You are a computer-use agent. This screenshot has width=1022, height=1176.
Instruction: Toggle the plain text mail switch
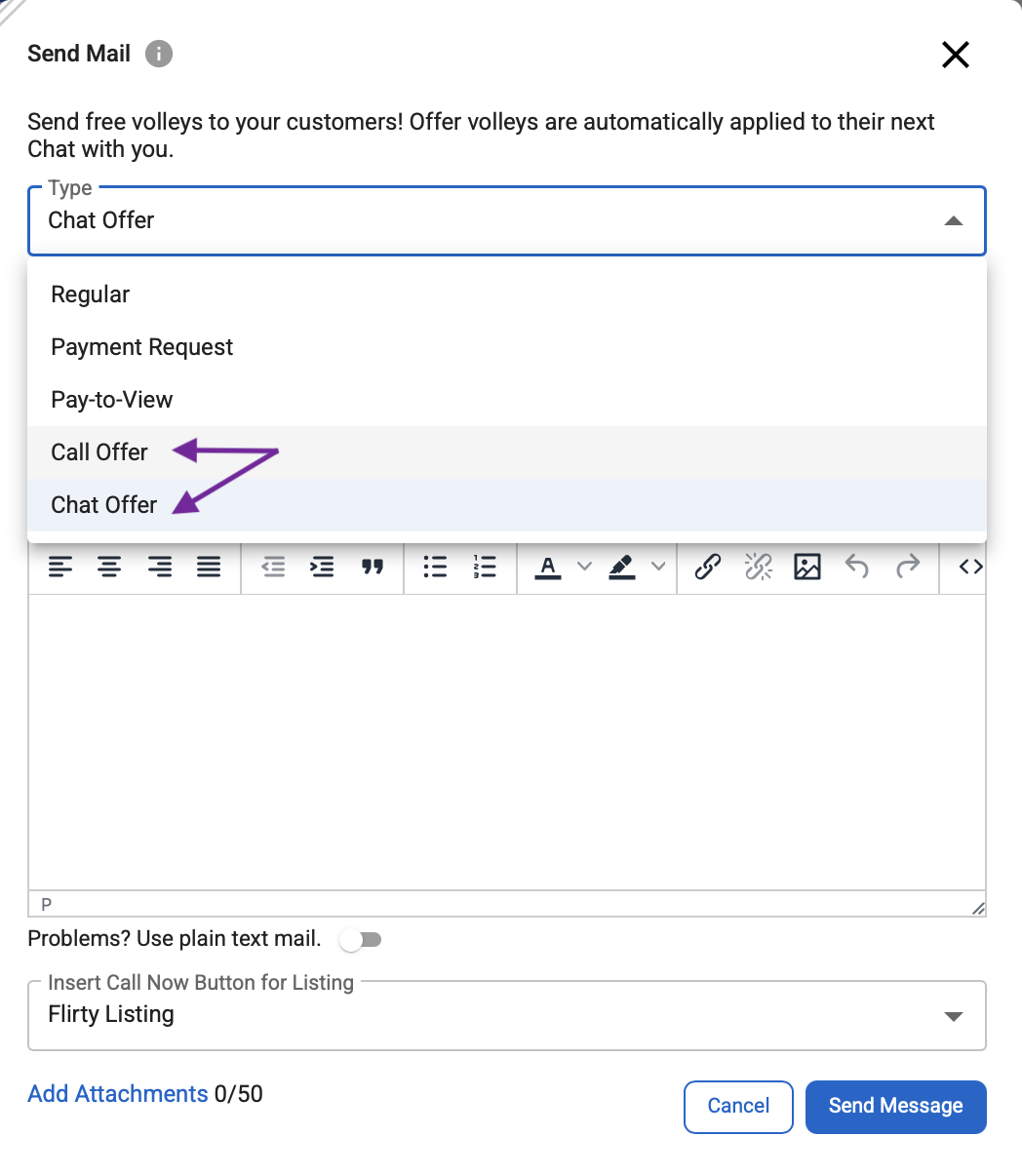(360, 940)
